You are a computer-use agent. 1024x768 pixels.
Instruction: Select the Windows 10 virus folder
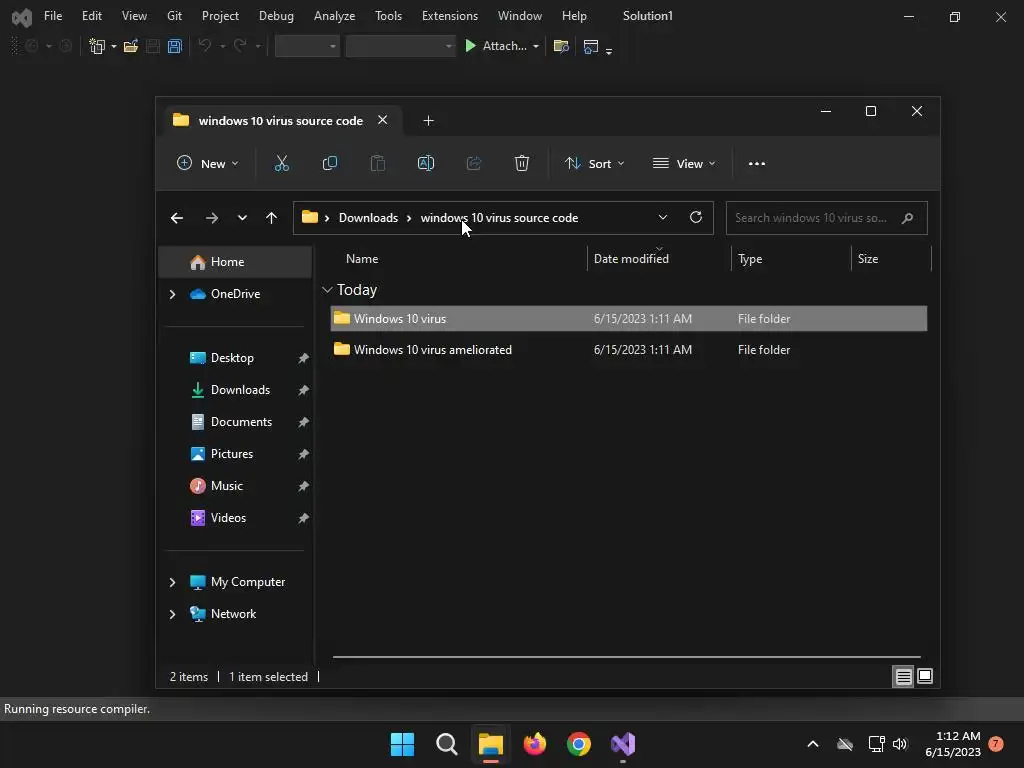pos(628,319)
